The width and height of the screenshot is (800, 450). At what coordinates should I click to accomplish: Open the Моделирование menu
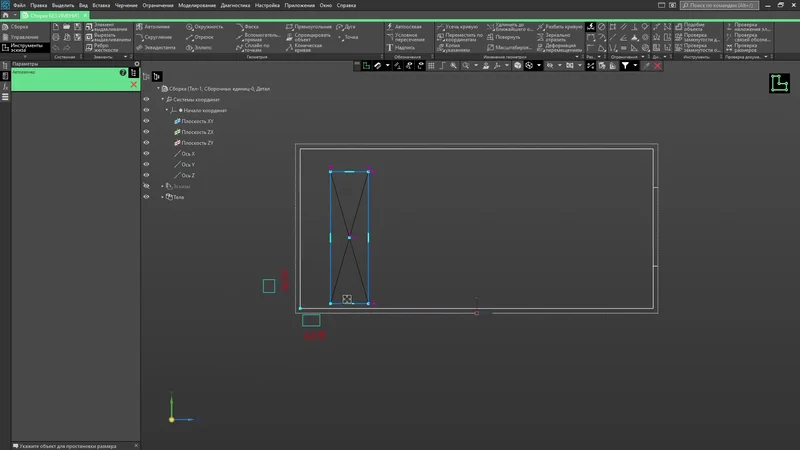[195, 5]
